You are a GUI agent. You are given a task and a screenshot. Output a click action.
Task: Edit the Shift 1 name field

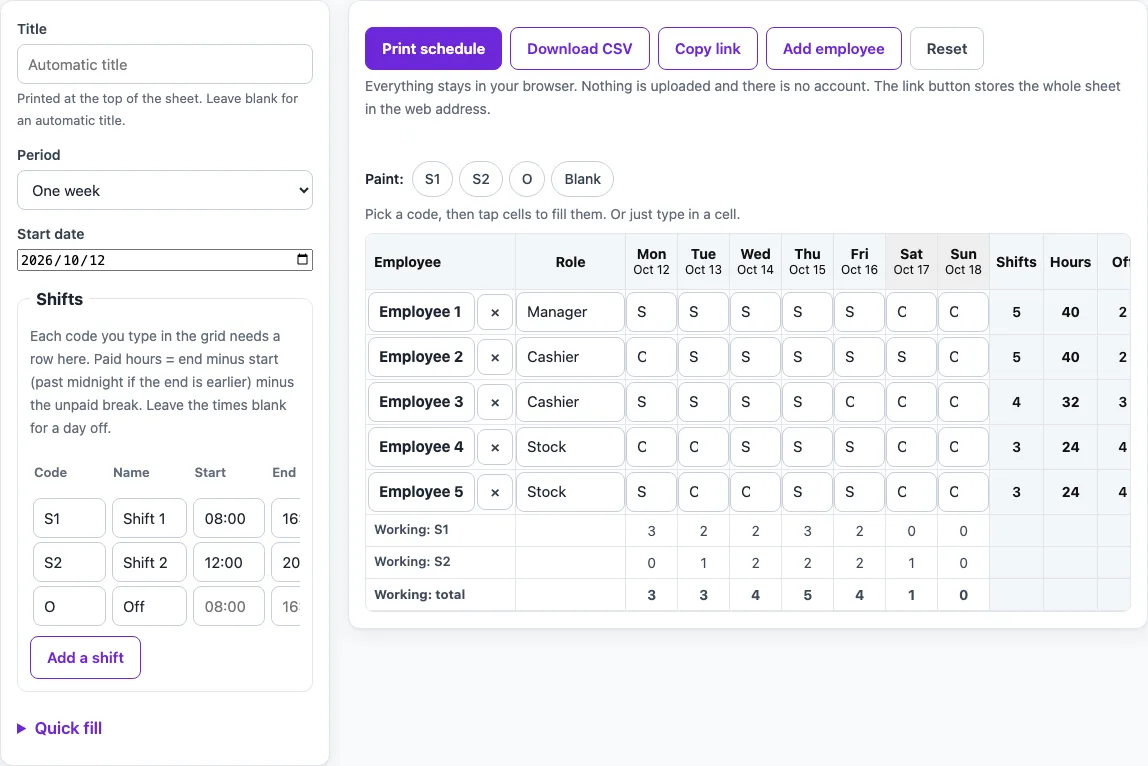[149, 518]
